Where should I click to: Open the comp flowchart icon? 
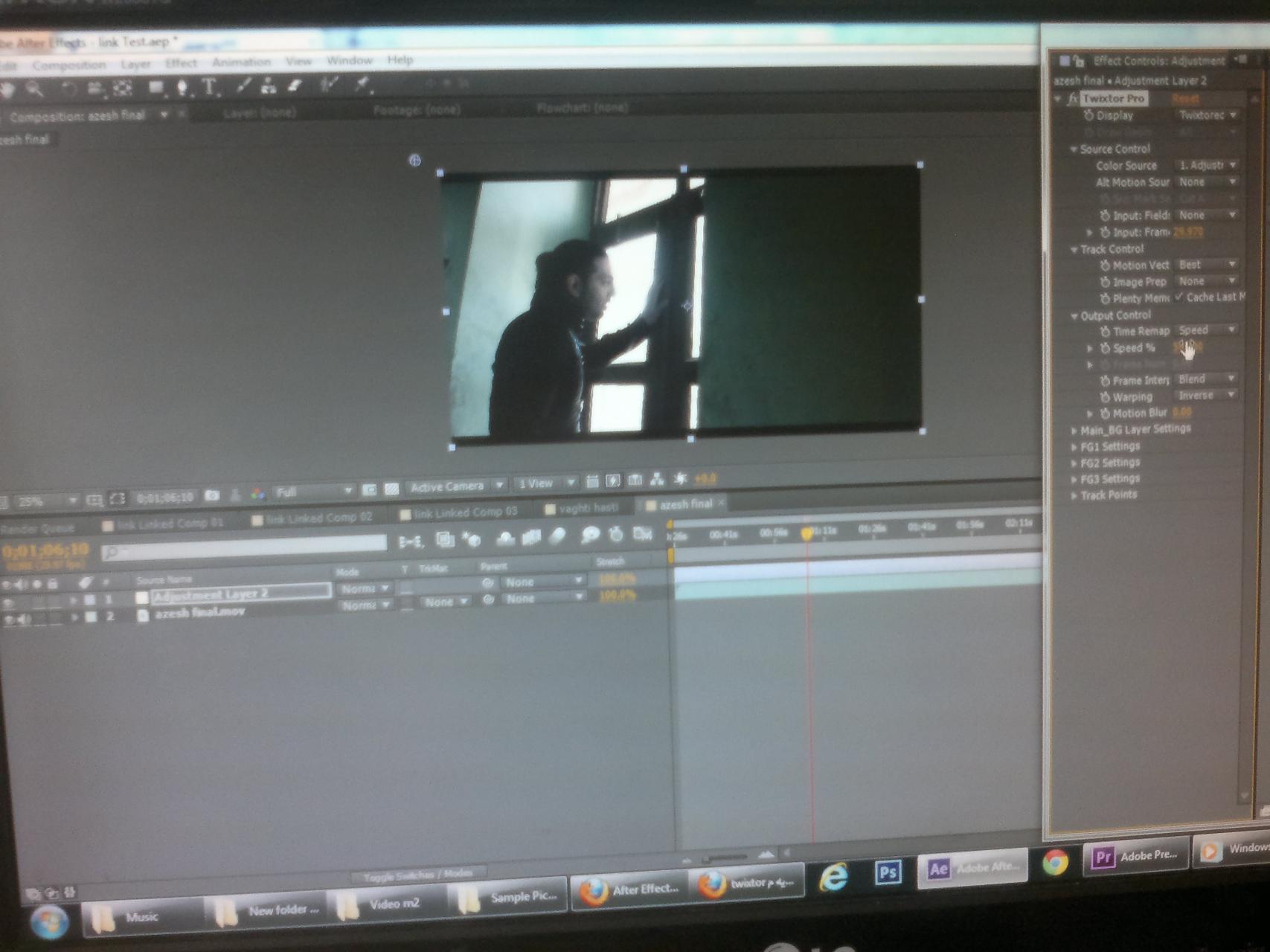click(x=657, y=480)
